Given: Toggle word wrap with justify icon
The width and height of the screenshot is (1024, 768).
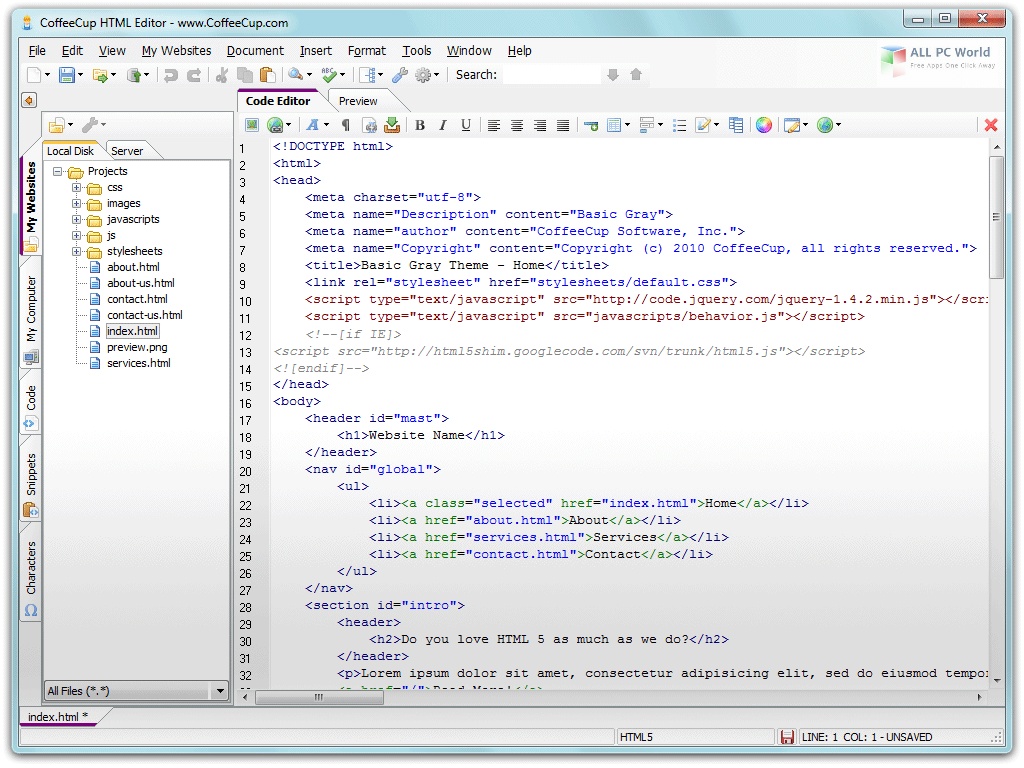Looking at the screenshot, I should (x=562, y=125).
